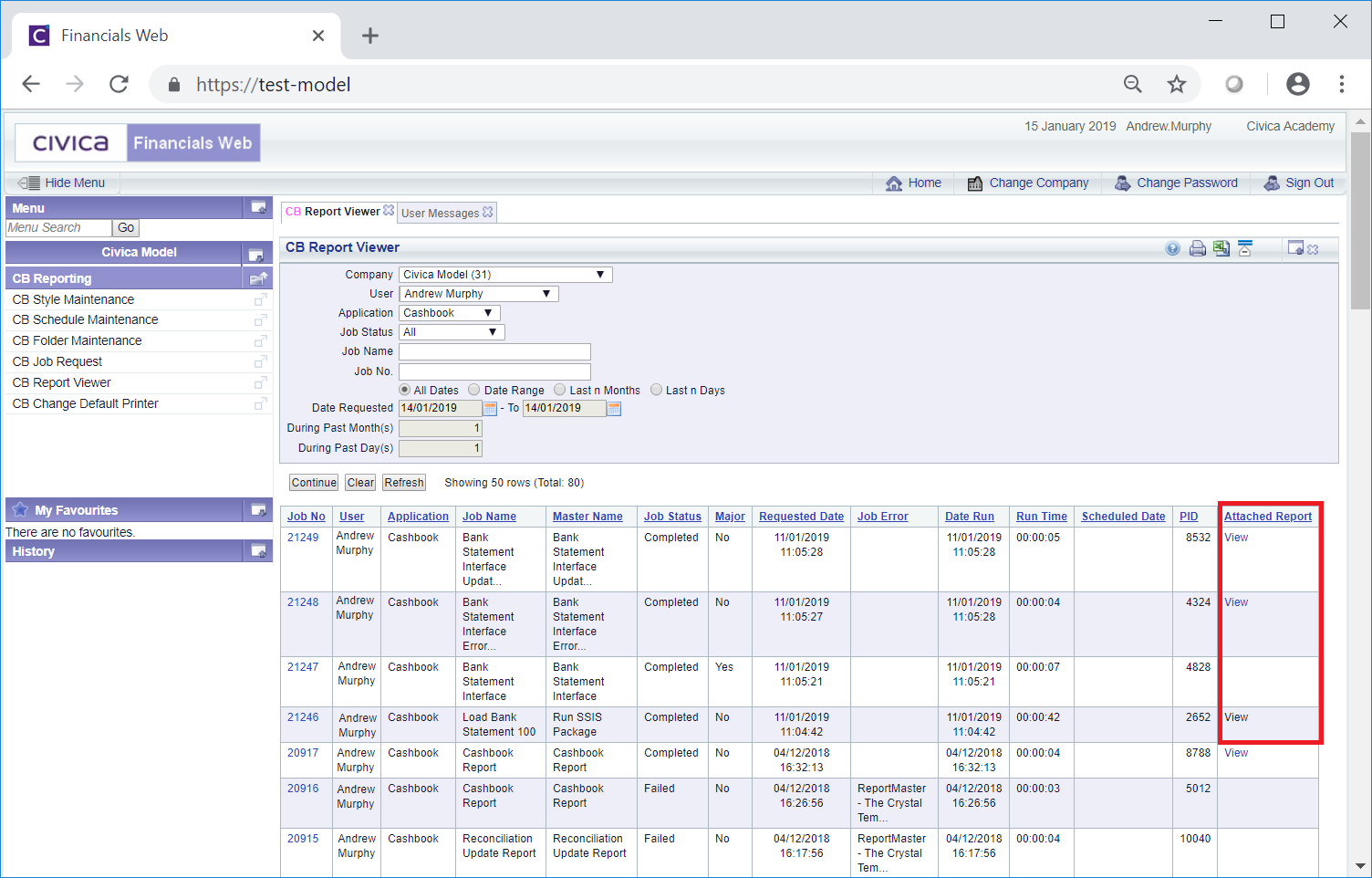The height and width of the screenshot is (878, 1372).
Task: Collapse the filter panel icon
Action: (1245, 248)
